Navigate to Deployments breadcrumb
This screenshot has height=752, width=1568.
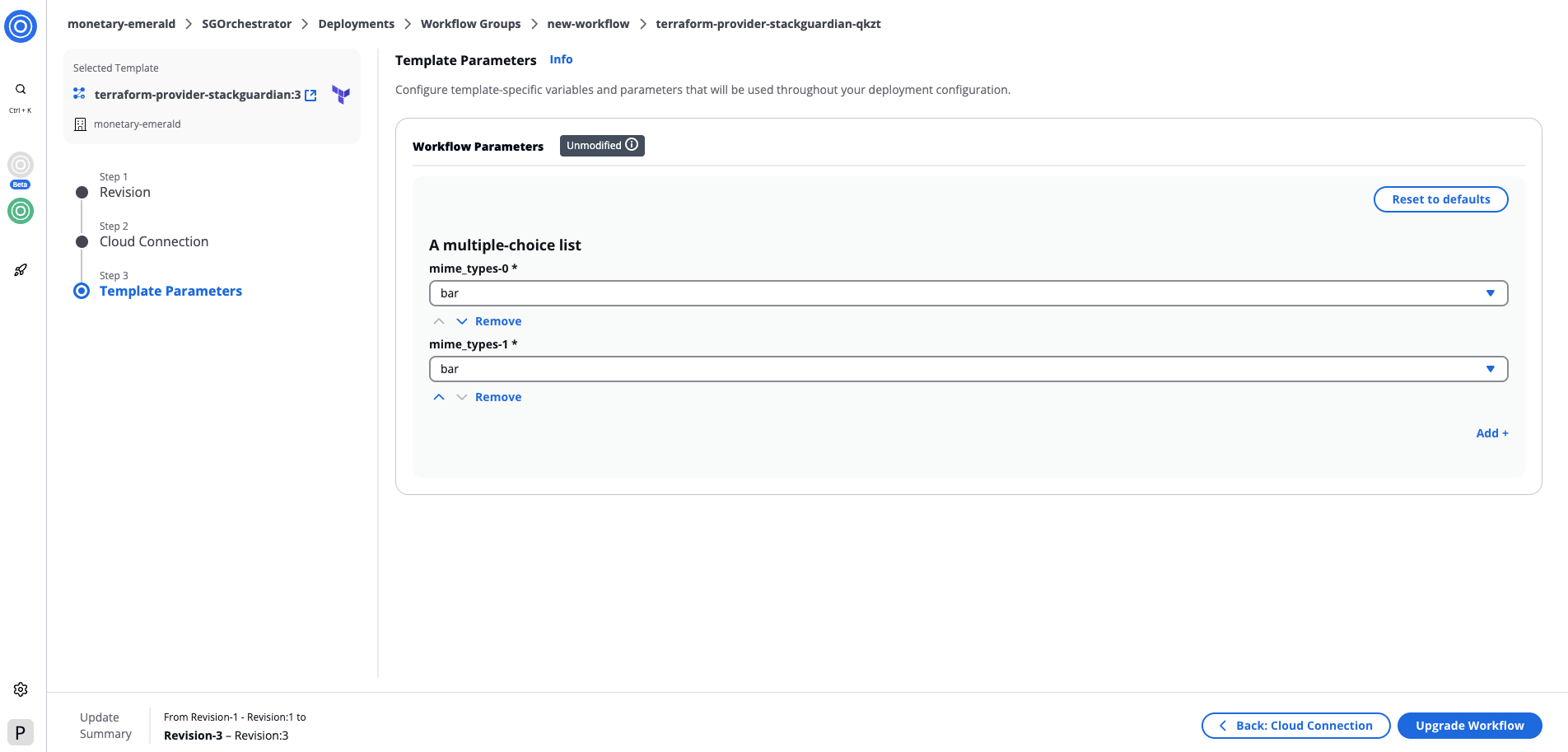click(356, 23)
